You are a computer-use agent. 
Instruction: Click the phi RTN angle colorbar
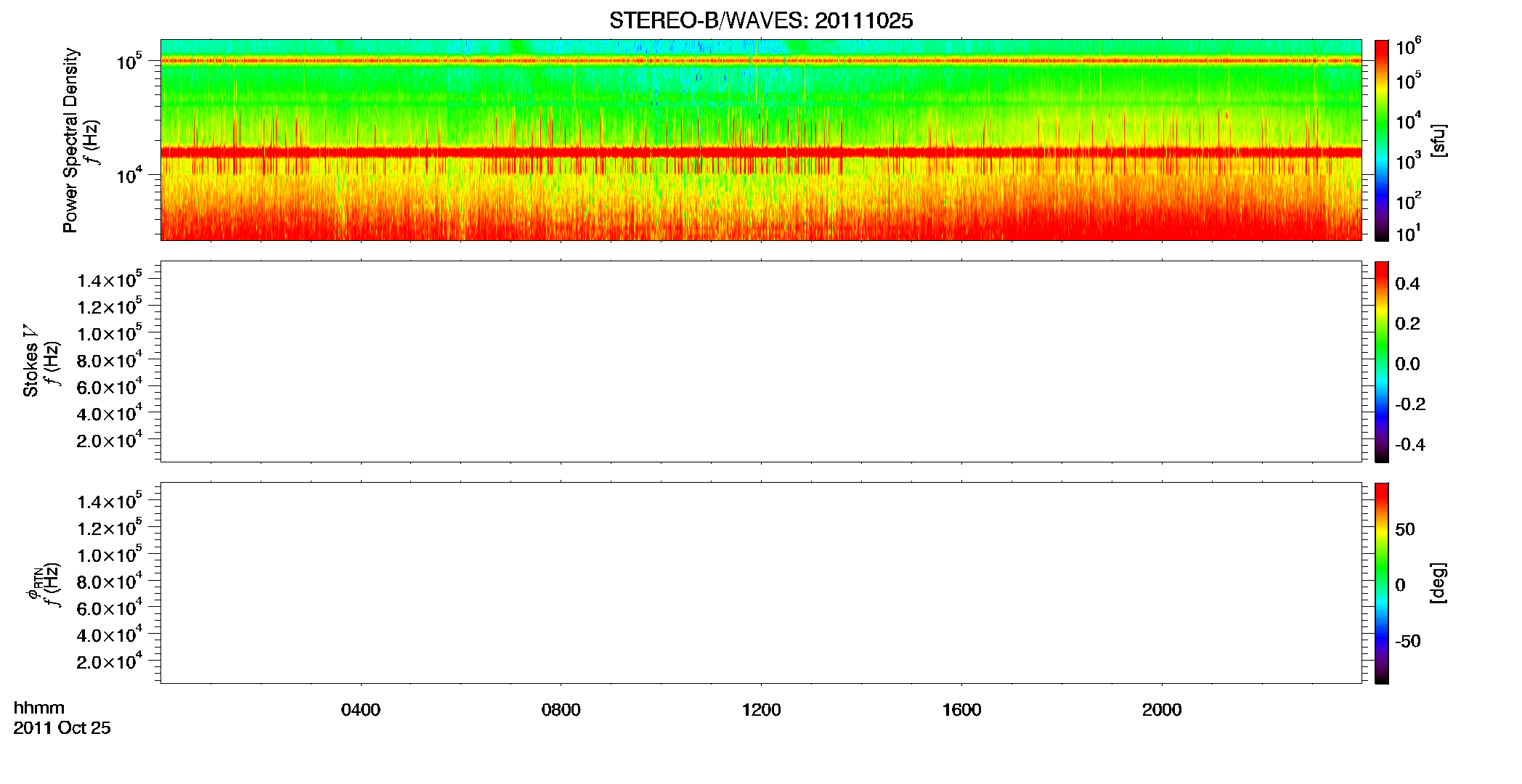point(1382,583)
